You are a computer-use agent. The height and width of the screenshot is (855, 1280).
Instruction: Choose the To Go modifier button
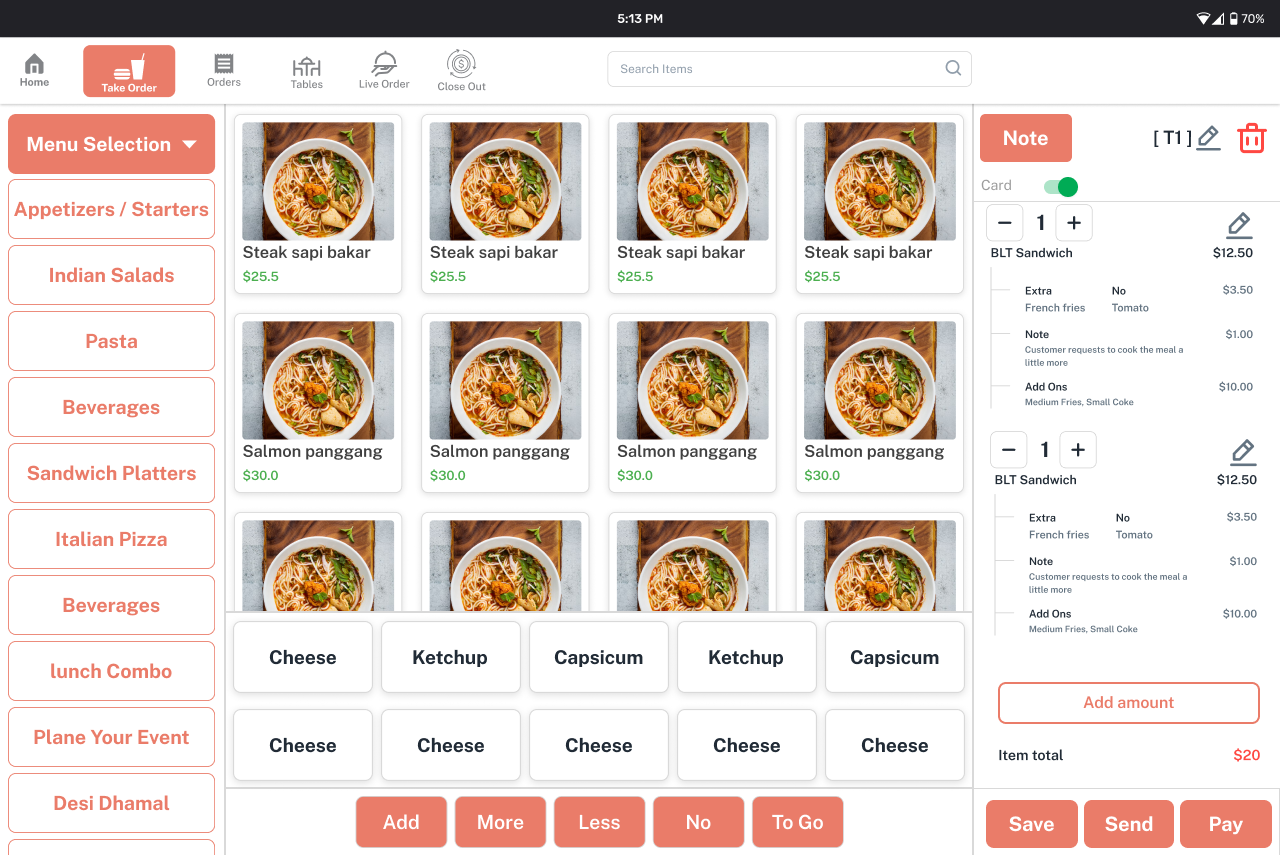point(797,822)
